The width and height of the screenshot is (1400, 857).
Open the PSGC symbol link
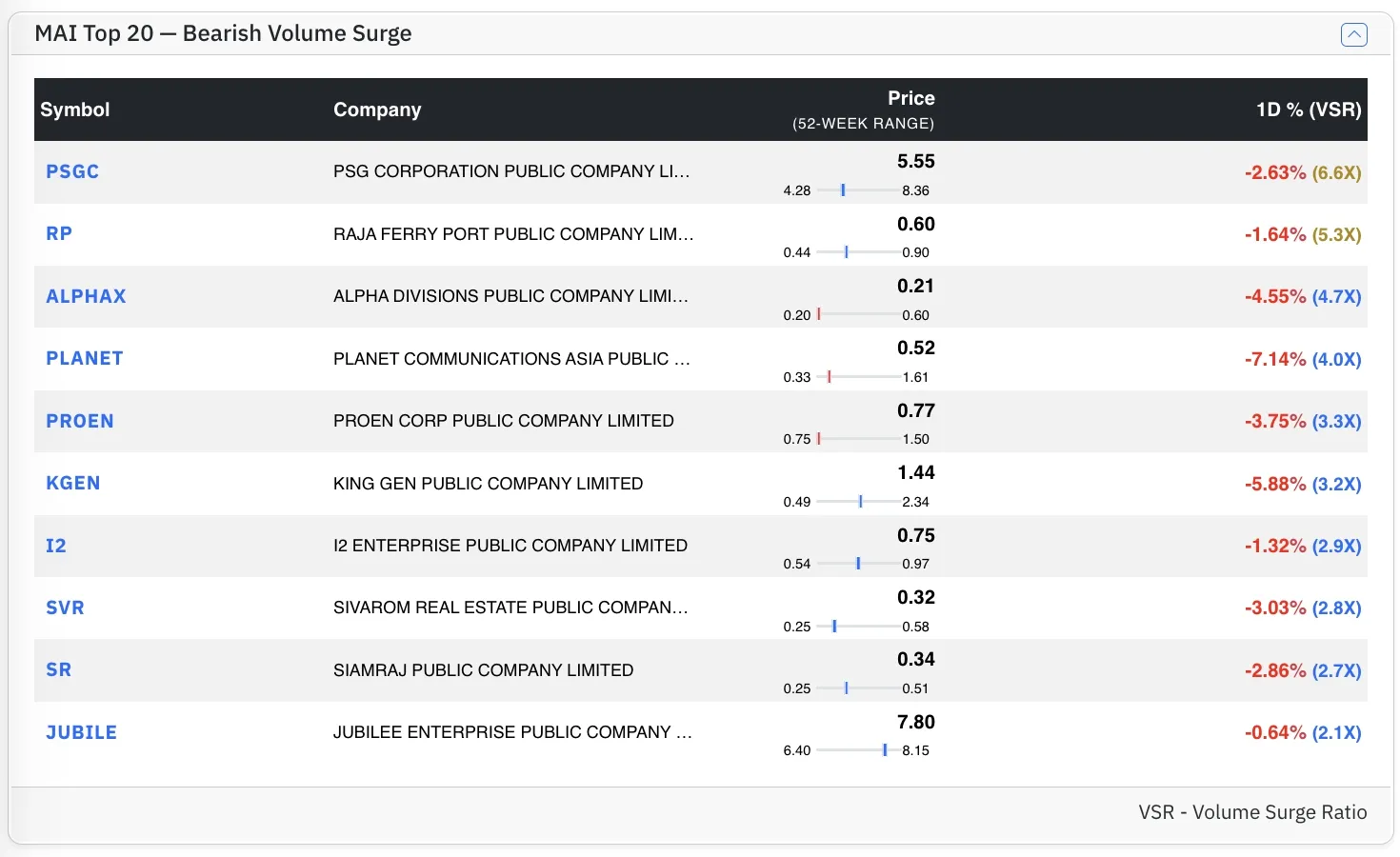point(72,171)
